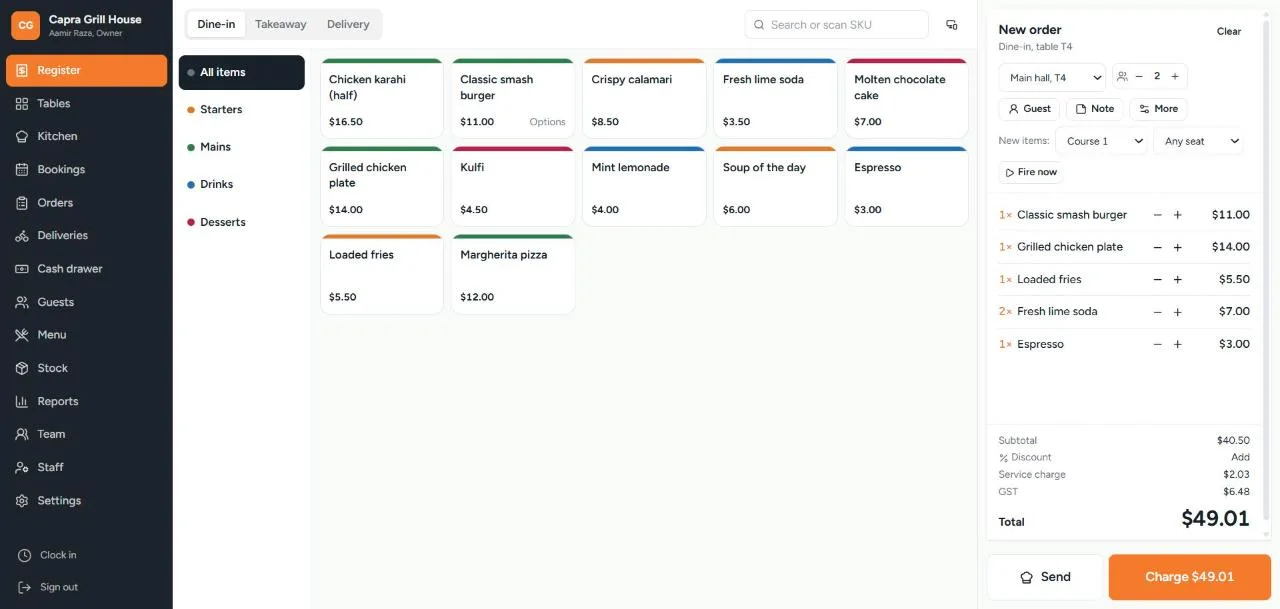Click the CG restaurant logo
Image resolution: width=1280 pixels, height=609 pixels.
click(x=26, y=25)
